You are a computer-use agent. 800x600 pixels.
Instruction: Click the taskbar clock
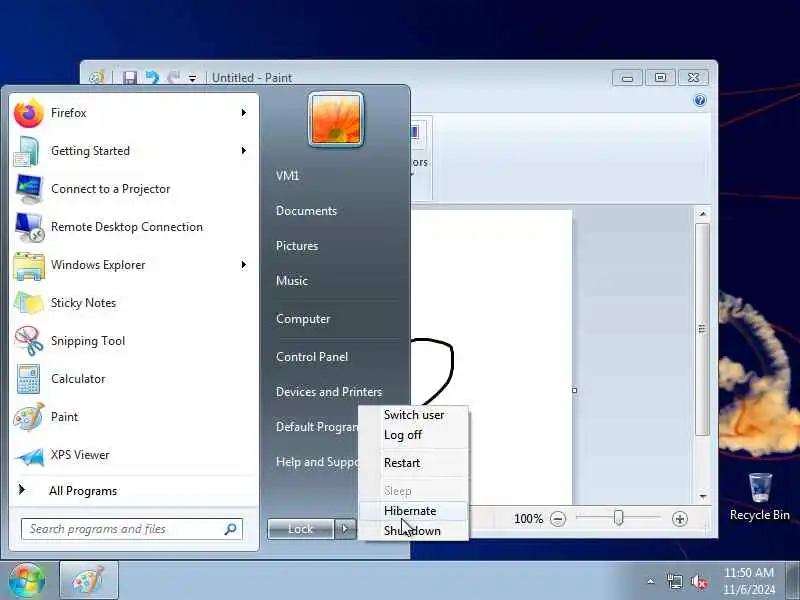tap(749, 581)
